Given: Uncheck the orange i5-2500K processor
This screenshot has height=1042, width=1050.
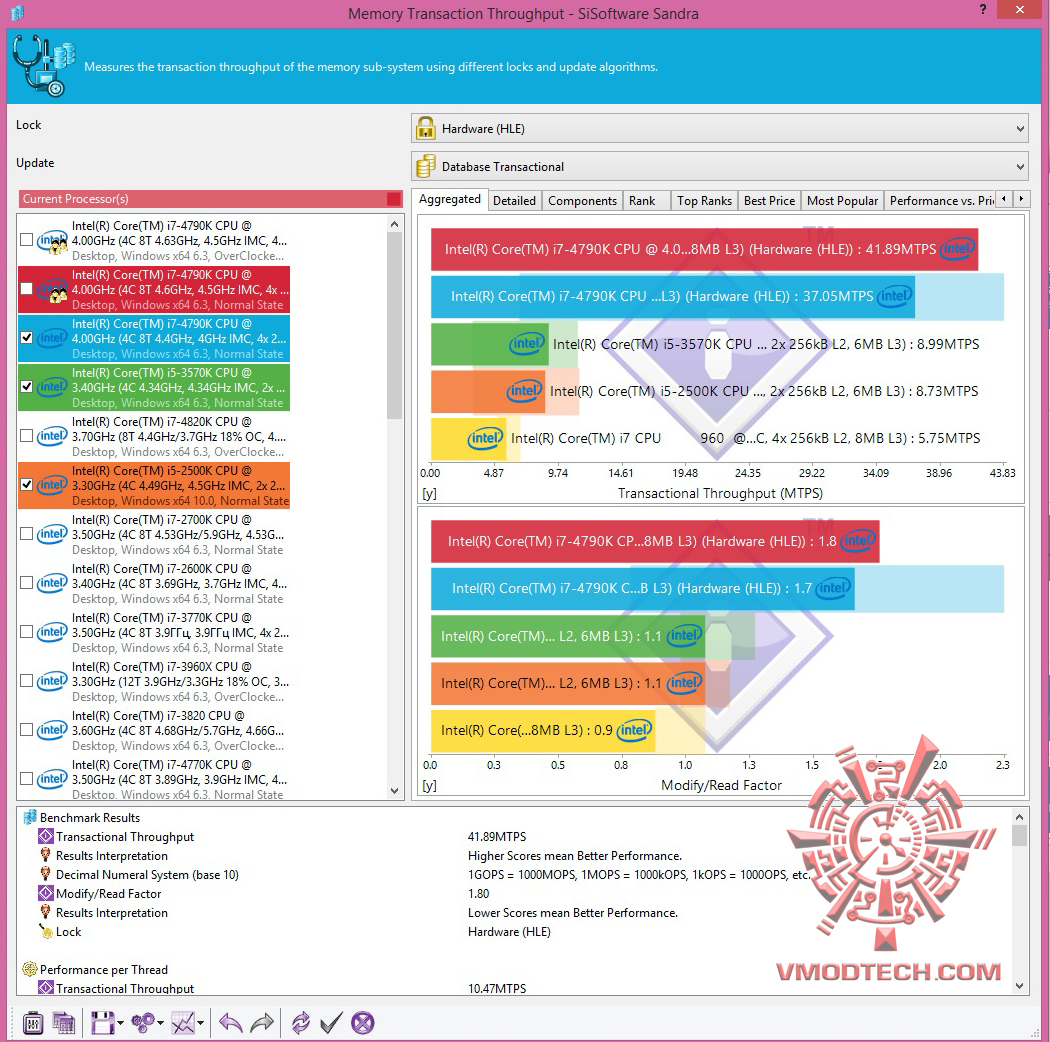Looking at the screenshot, I should coord(26,485).
